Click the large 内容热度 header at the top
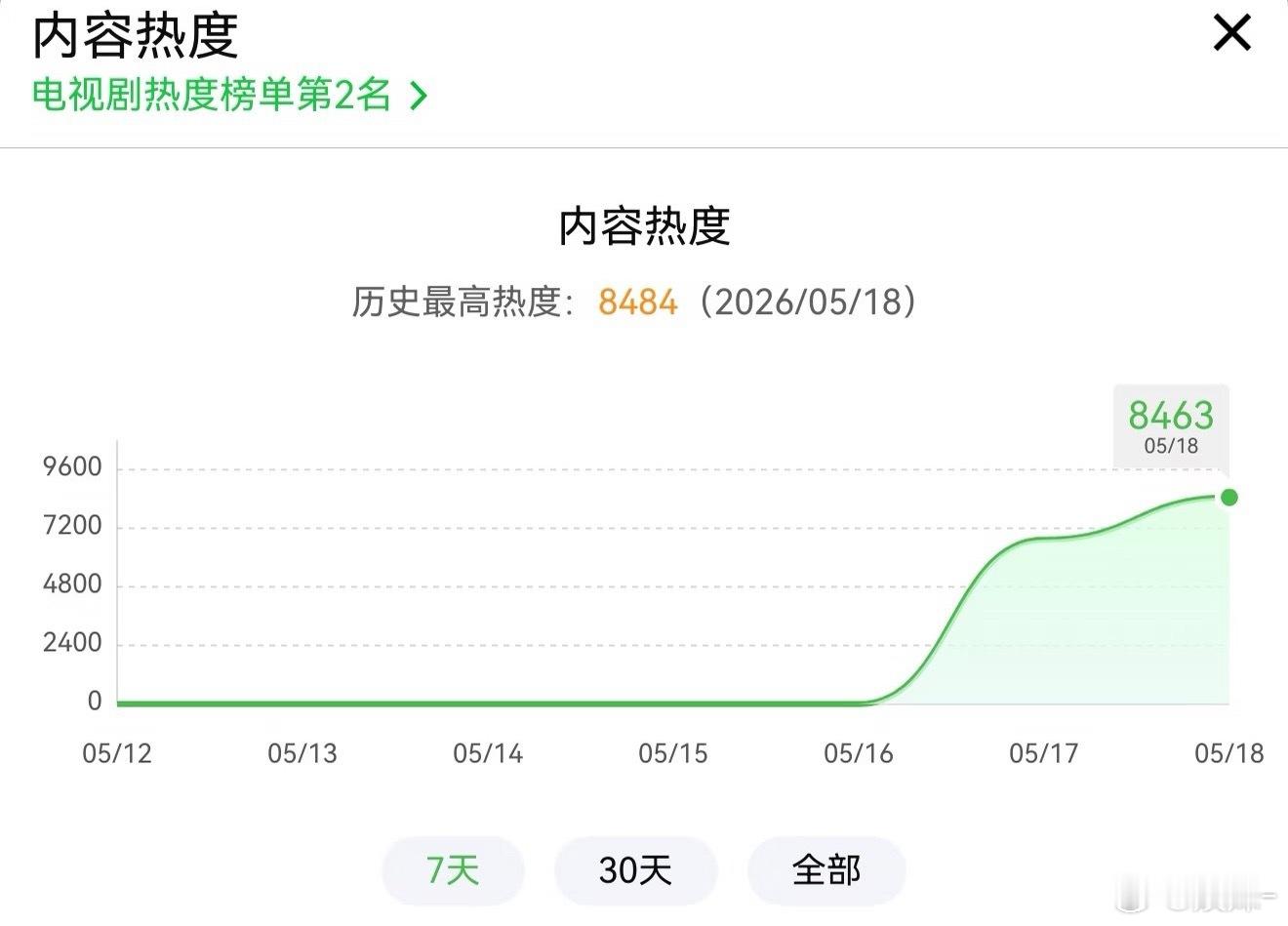The width and height of the screenshot is (1288, 926). coord(135,36)
